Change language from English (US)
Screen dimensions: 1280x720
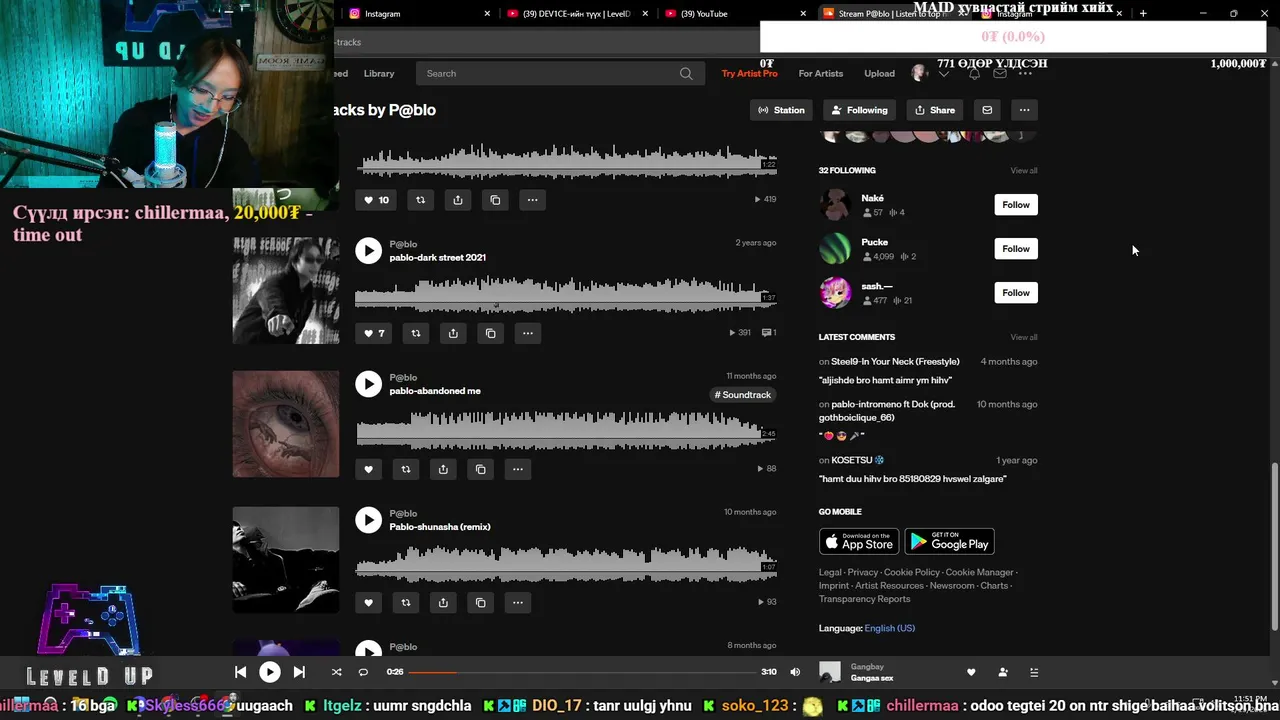point(889,628)
